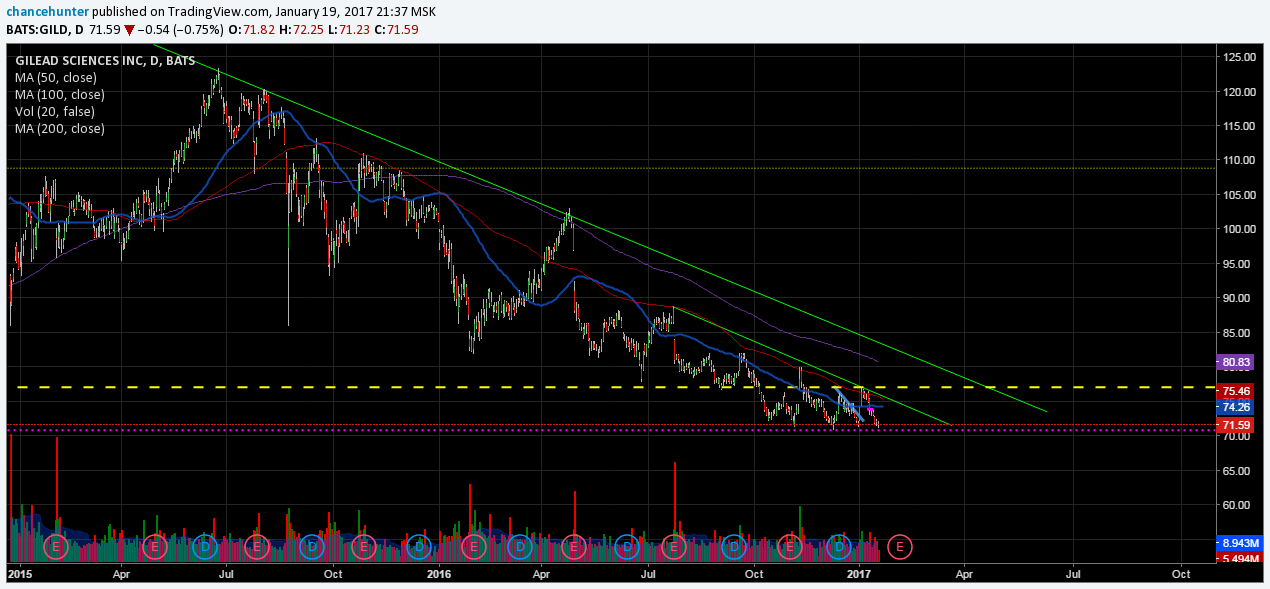Click the long green descending trendline

[600, 227]
